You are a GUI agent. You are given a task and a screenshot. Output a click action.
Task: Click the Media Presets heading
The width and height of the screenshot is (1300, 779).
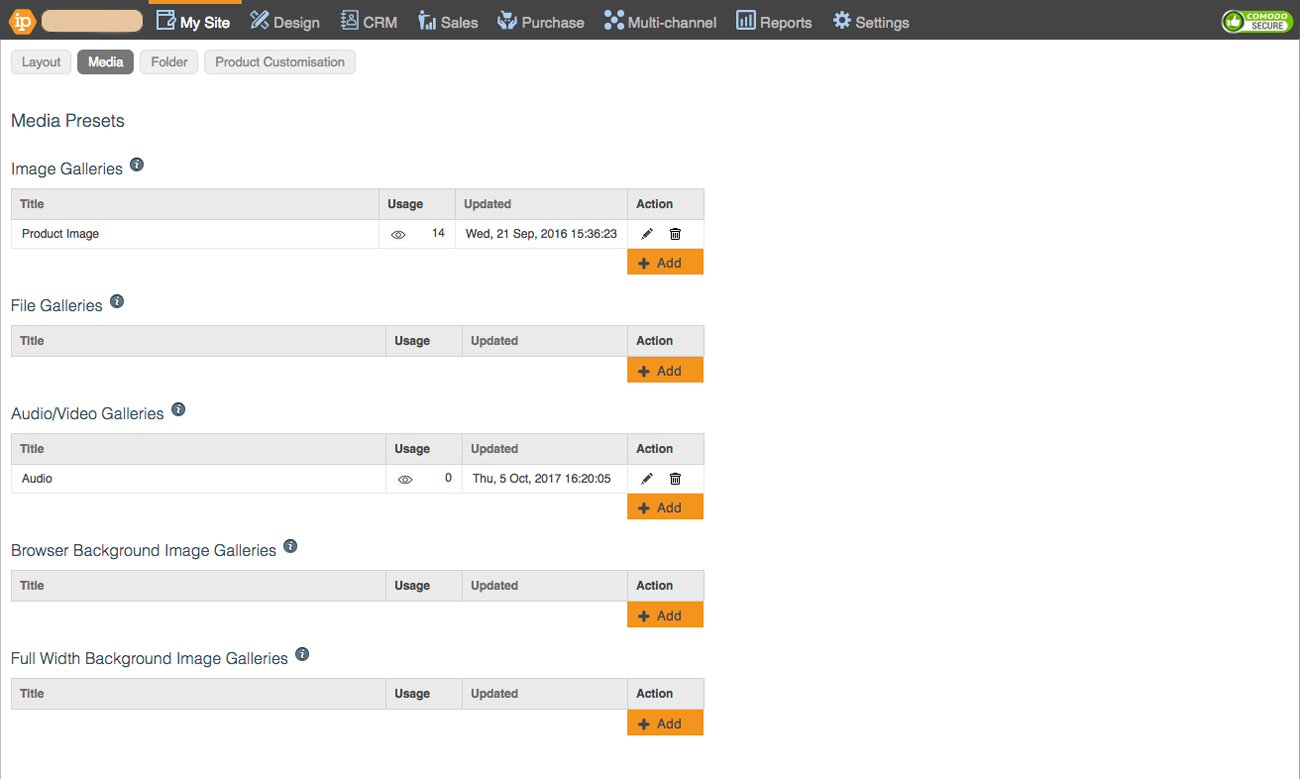point(68,121)
